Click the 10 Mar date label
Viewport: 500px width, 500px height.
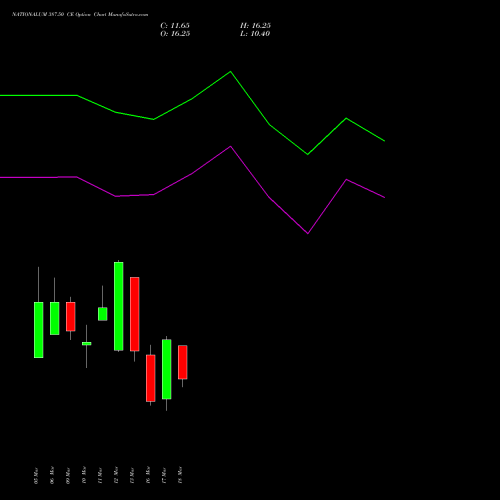(84, 476)
